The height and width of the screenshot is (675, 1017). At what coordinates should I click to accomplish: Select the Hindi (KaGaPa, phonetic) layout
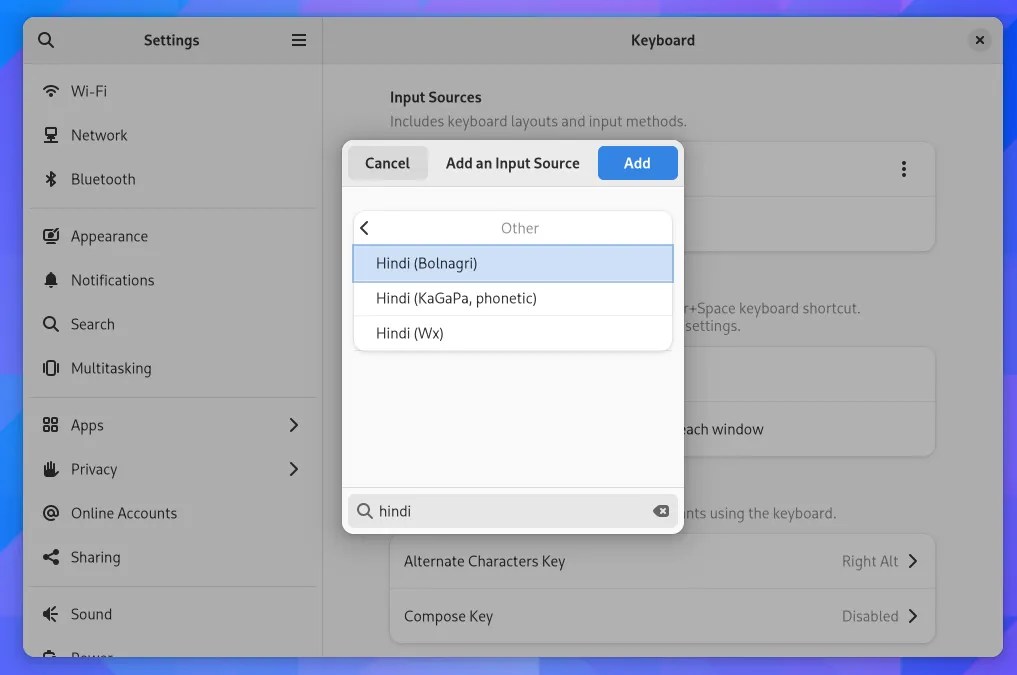(x=456, y=298)
